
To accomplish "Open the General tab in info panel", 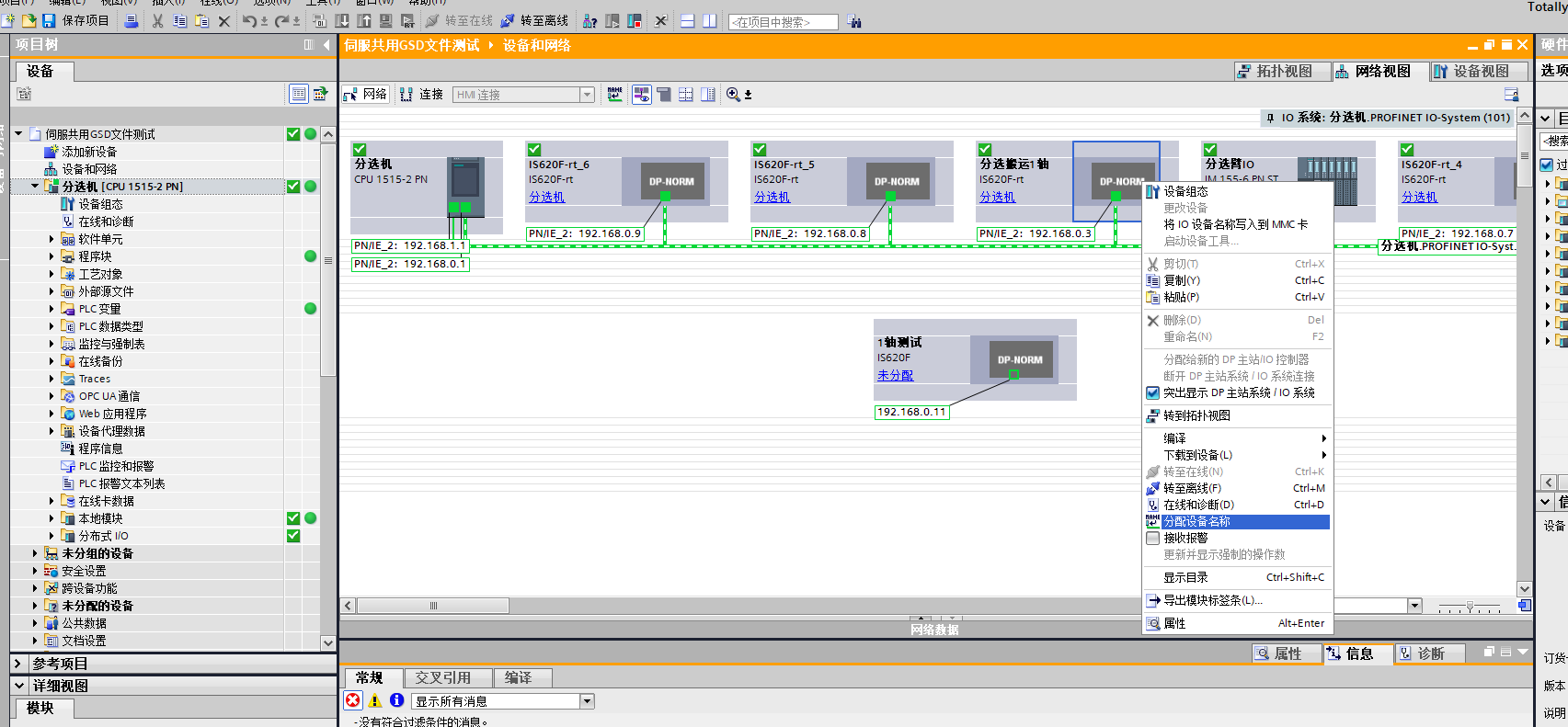I will click(x=369, y=677).
